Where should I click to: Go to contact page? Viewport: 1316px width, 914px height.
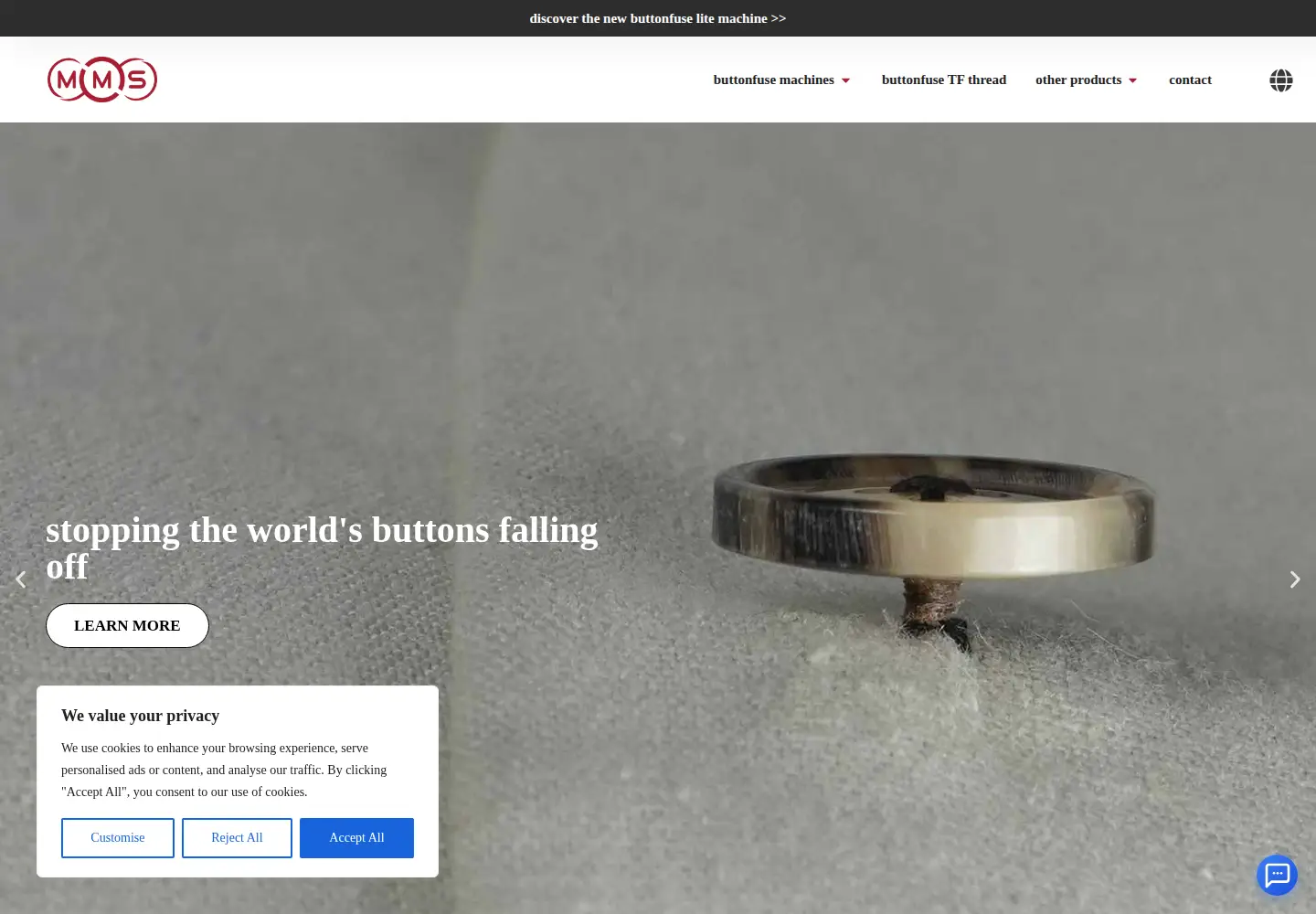tap(1190, 80)
